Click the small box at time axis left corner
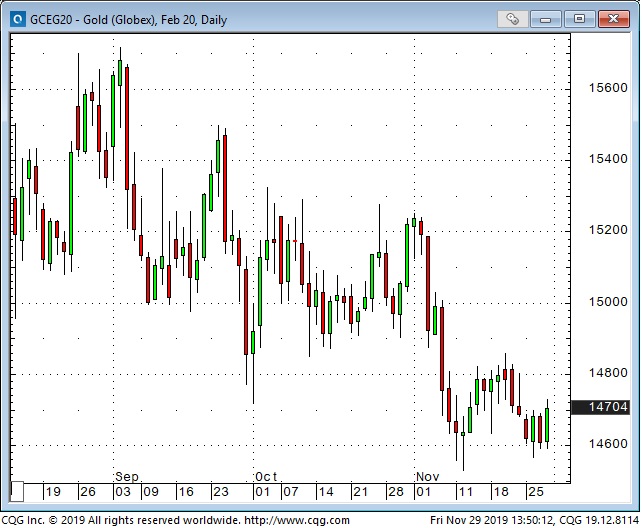Image resolution: width=642 pixels, height=528 pixels. pos(17,491)
